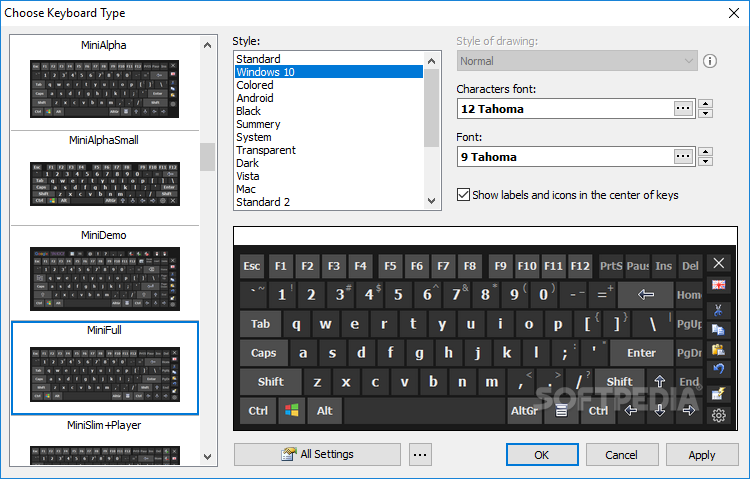Uncheck Show labels and icons in center of keys
750x479 pixels.
(x=463, y=195)
